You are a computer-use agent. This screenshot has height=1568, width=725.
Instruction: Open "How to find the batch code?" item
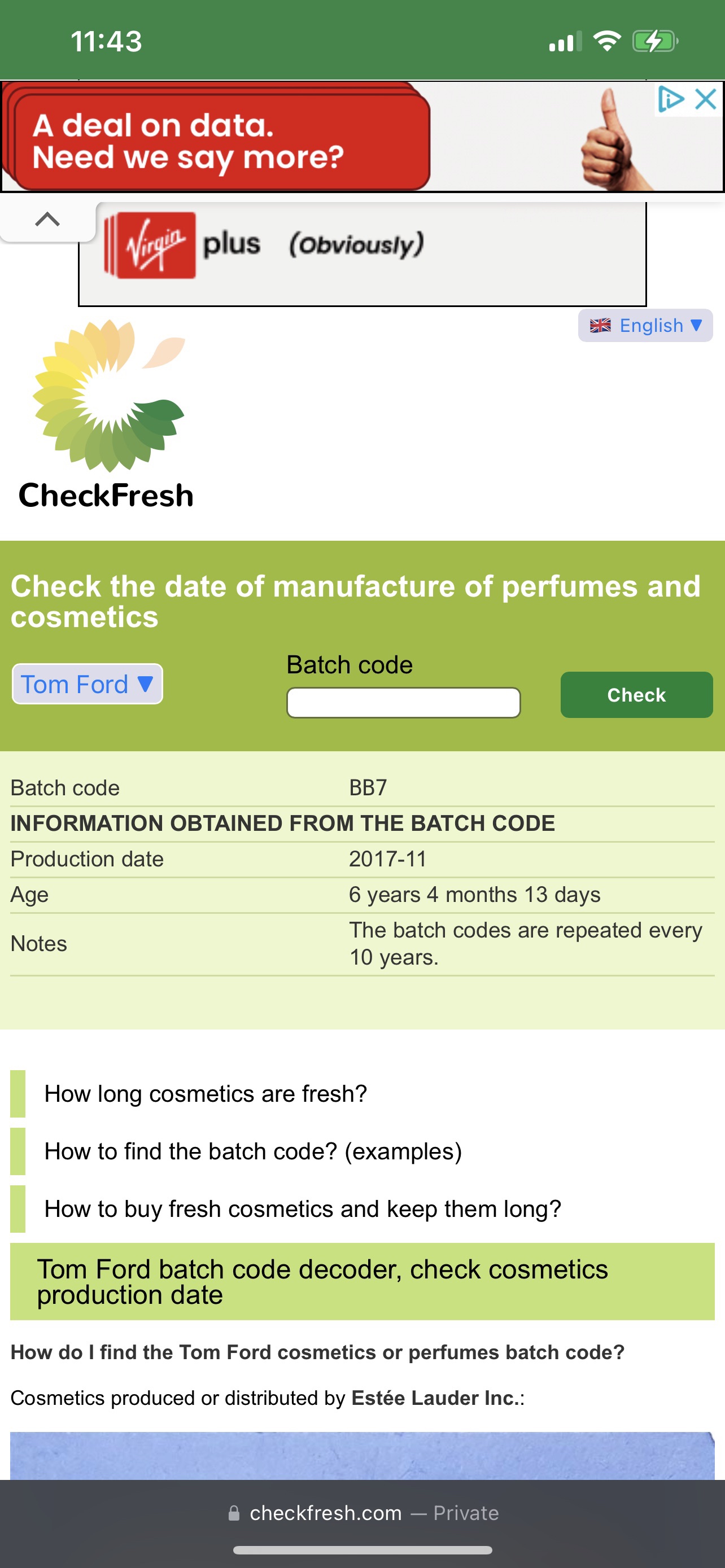[252, 1151]
